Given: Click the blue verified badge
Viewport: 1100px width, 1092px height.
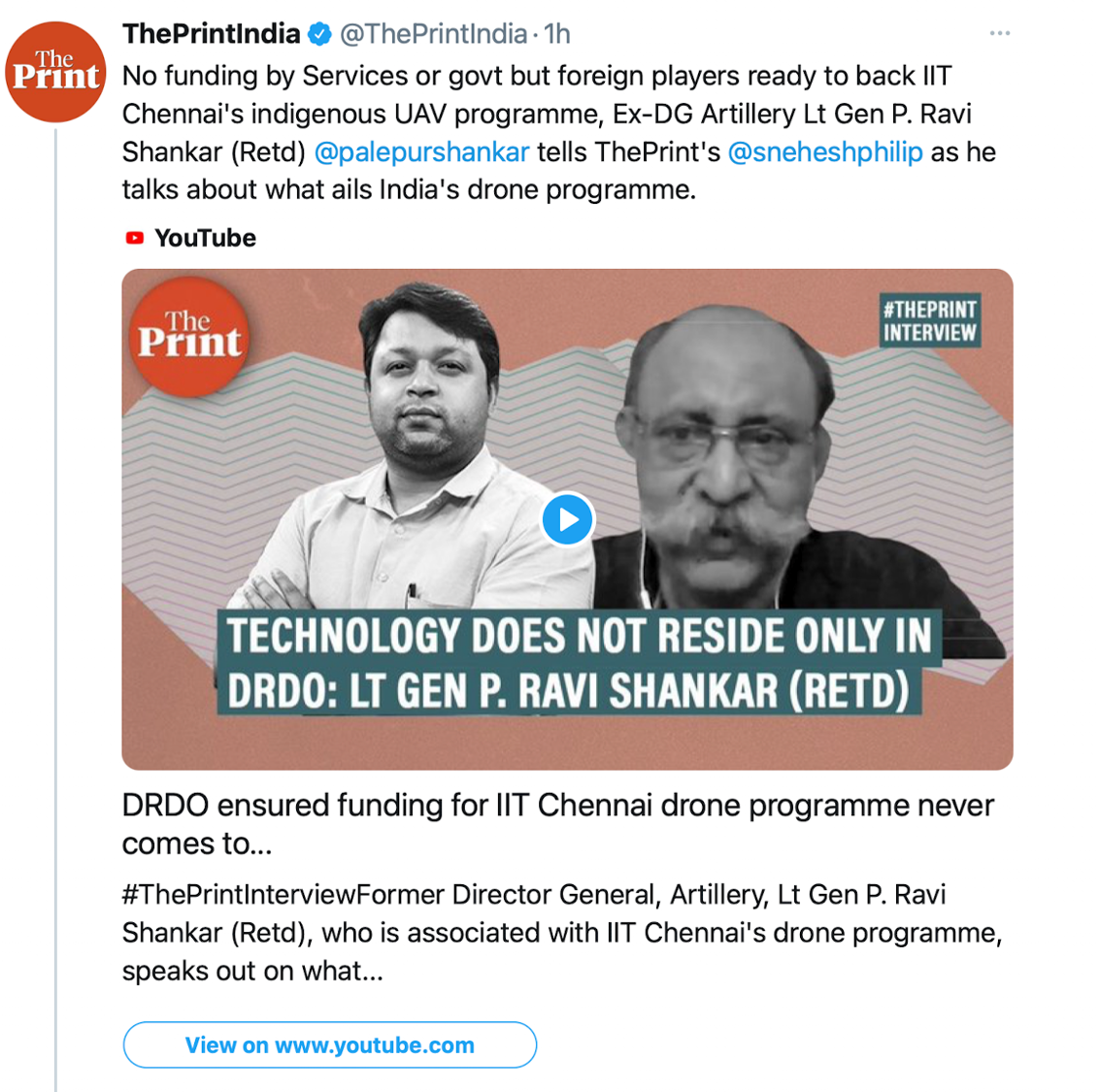Looking at the screenshot, I should coord(319,35).
